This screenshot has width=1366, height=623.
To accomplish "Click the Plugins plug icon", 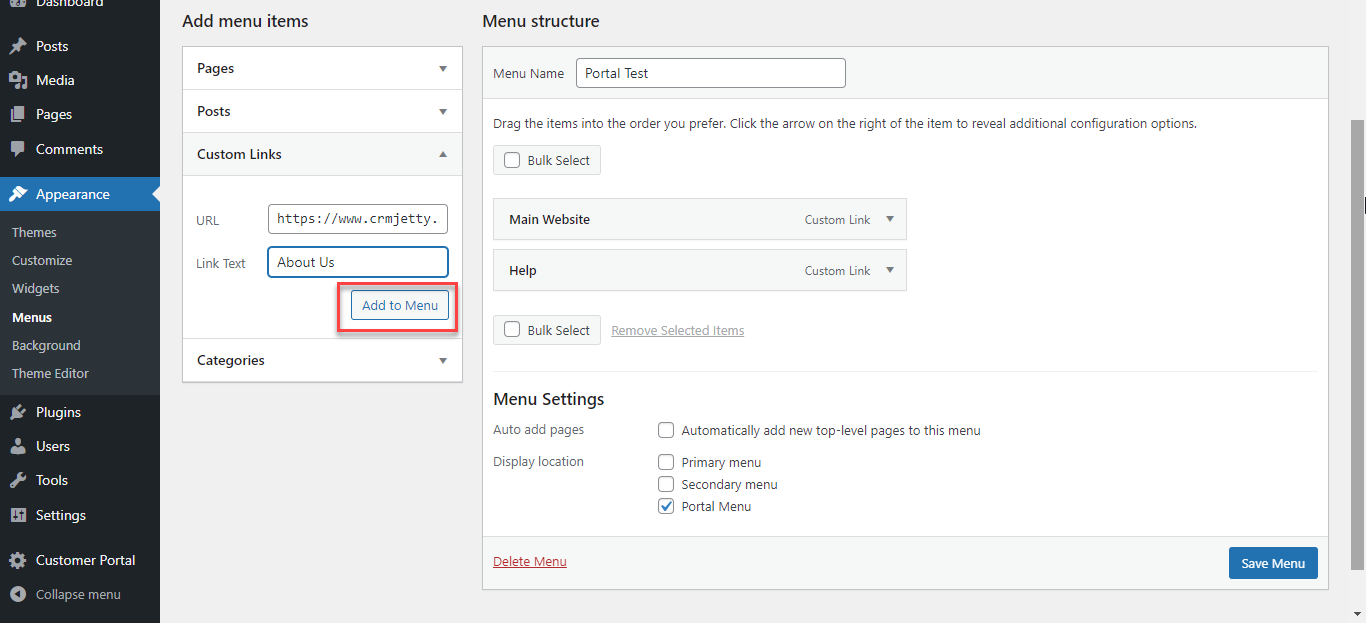I will point(18,412).
